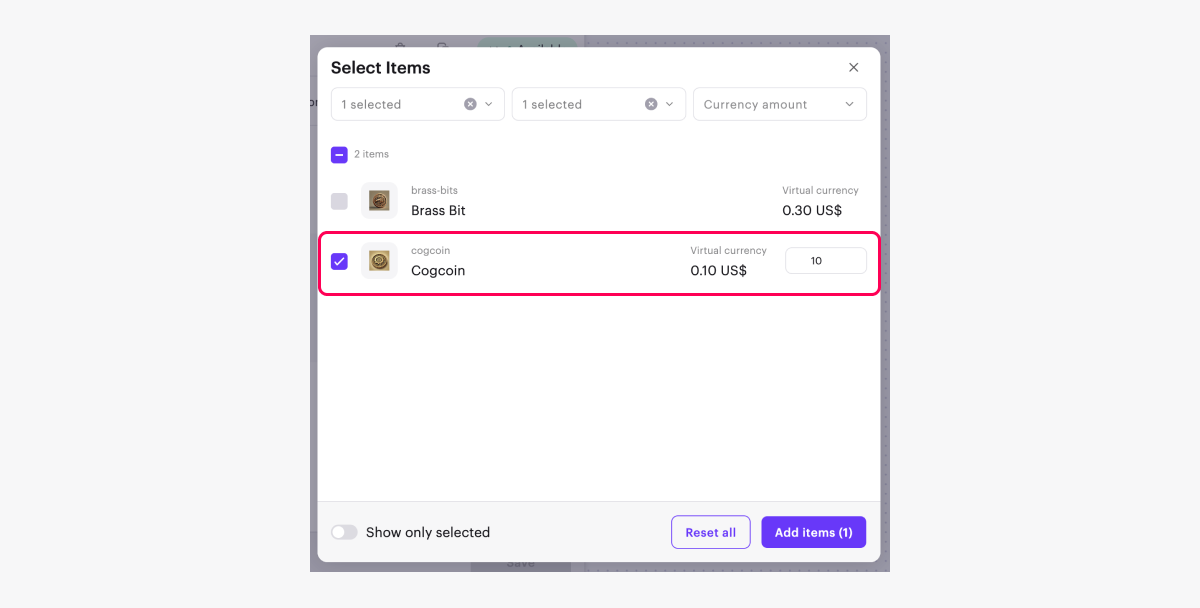
Task: Click the Brass Bit item thumbnail
Action: click(x=379, y=201)
